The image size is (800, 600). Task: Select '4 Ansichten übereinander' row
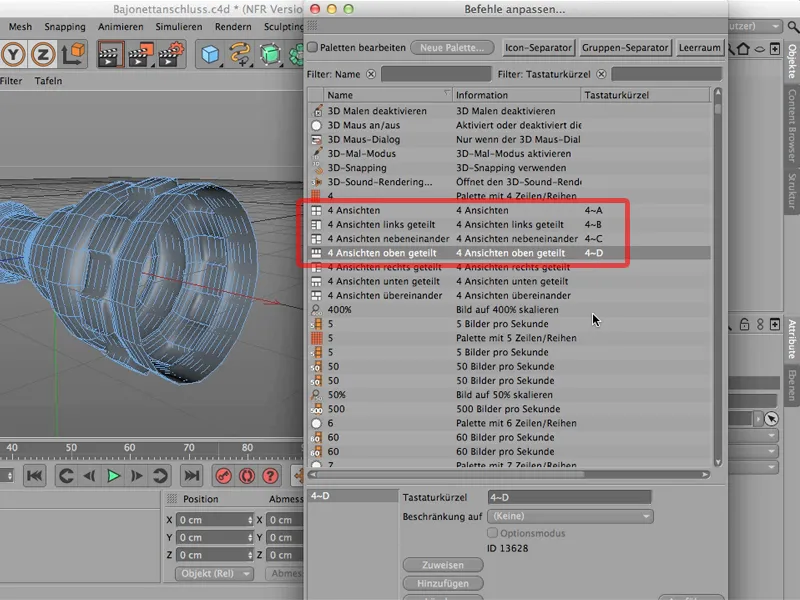[509, 295]
